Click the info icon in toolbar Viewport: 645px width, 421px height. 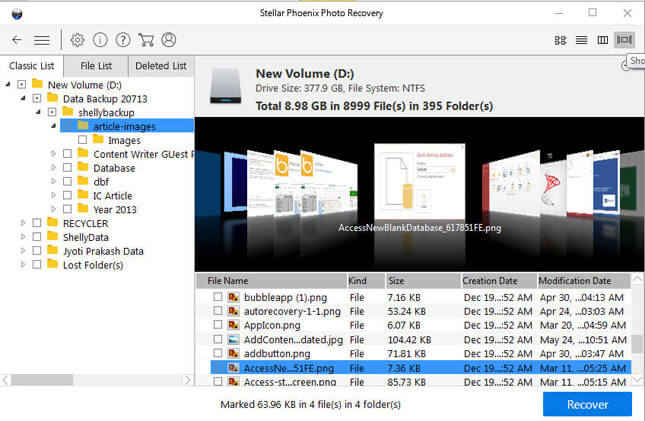pyautogui.click(x=100, y=40)
